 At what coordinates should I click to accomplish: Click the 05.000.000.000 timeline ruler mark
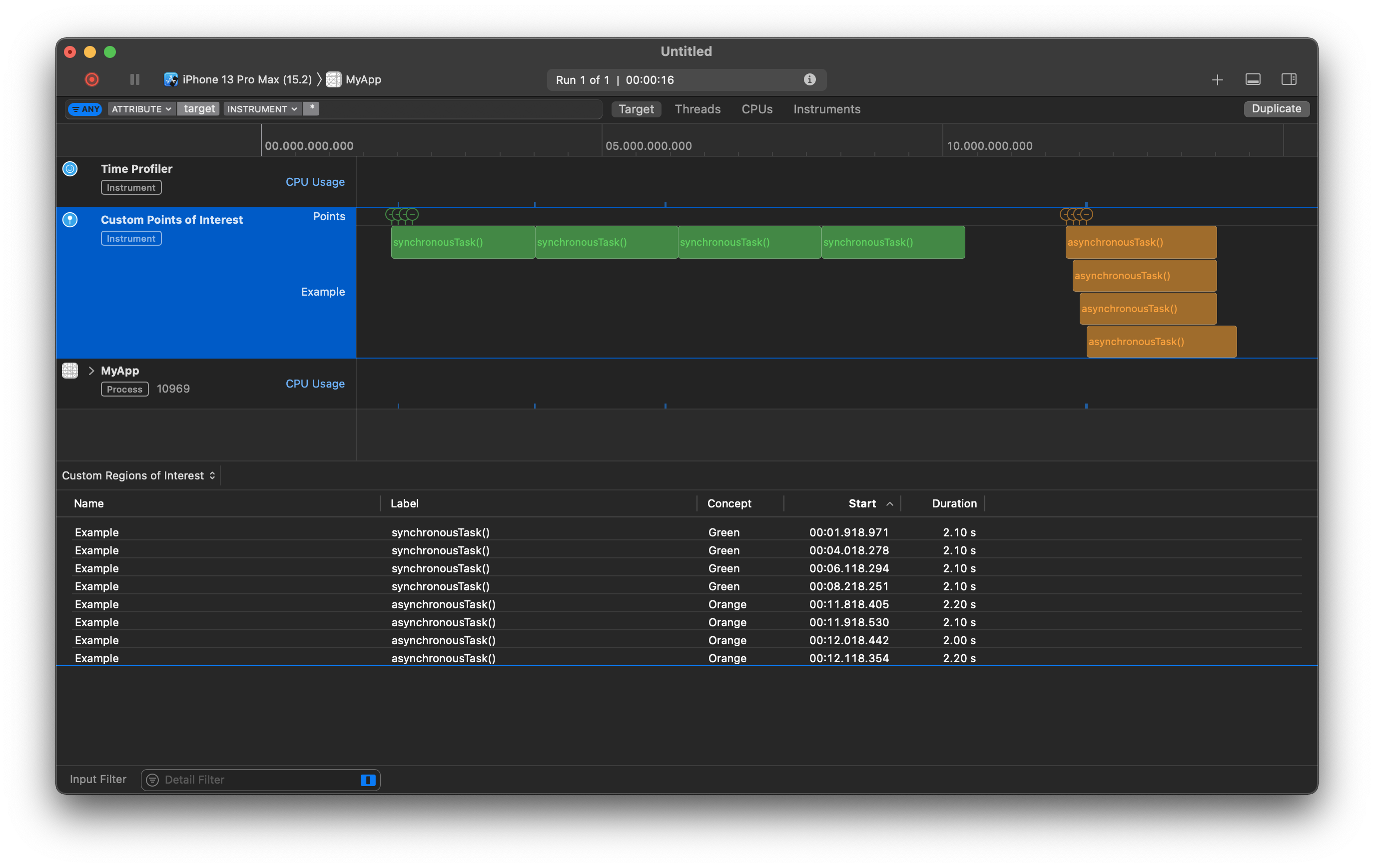tap(648, 146)
